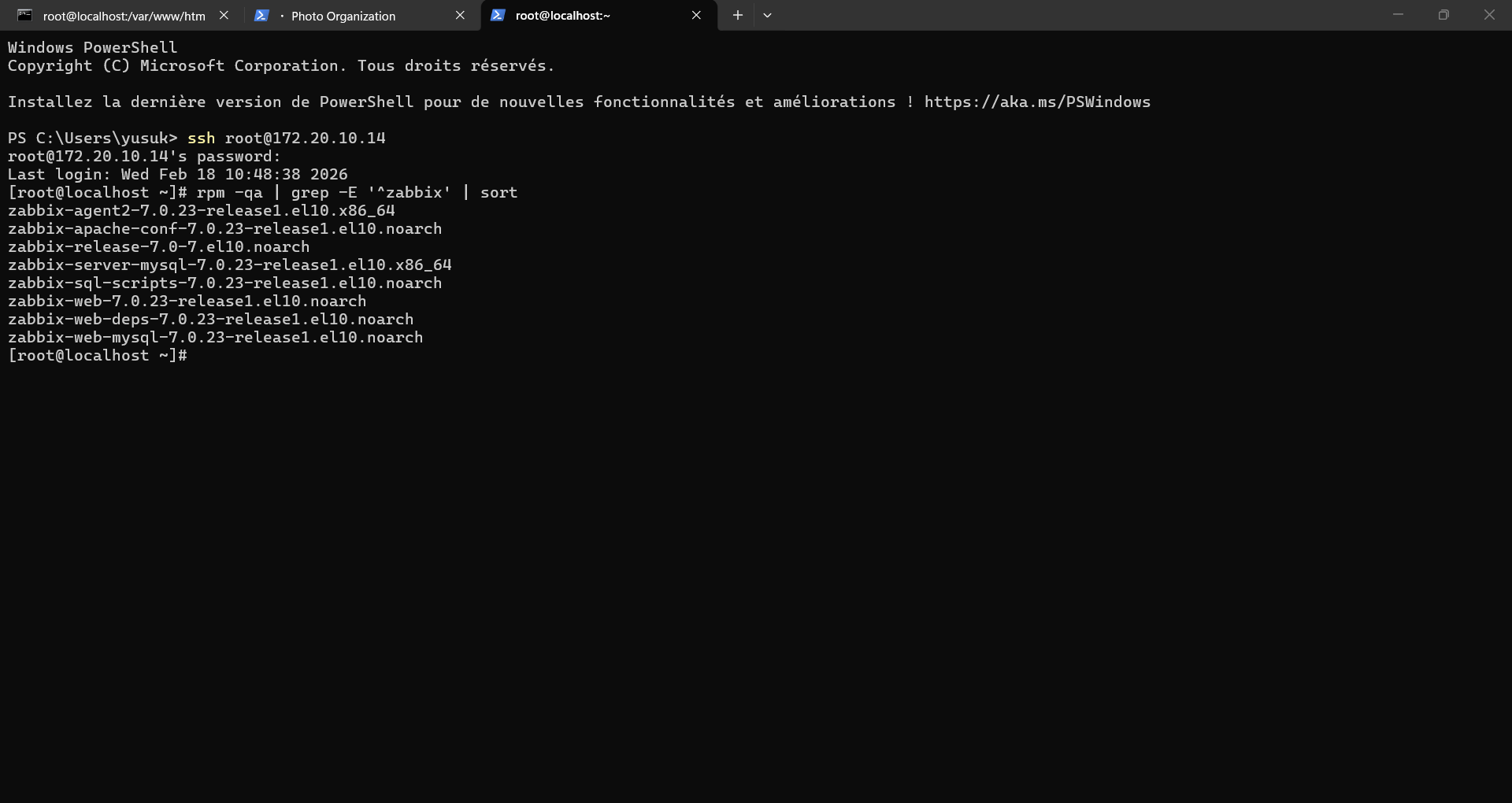Open the terminal profiles list via chevron
The height and width of the screenshot is (803, 1512).
(767, 15)
